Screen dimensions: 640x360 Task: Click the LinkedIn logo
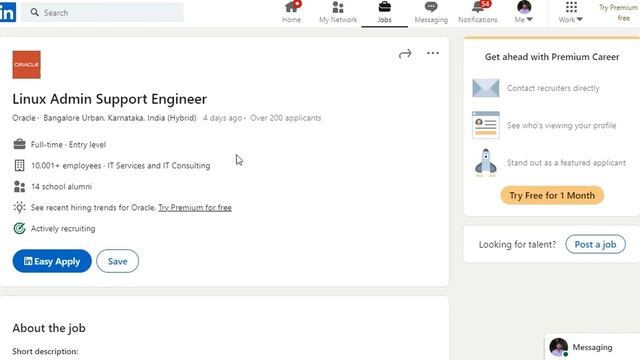click(x=7, y=12)
